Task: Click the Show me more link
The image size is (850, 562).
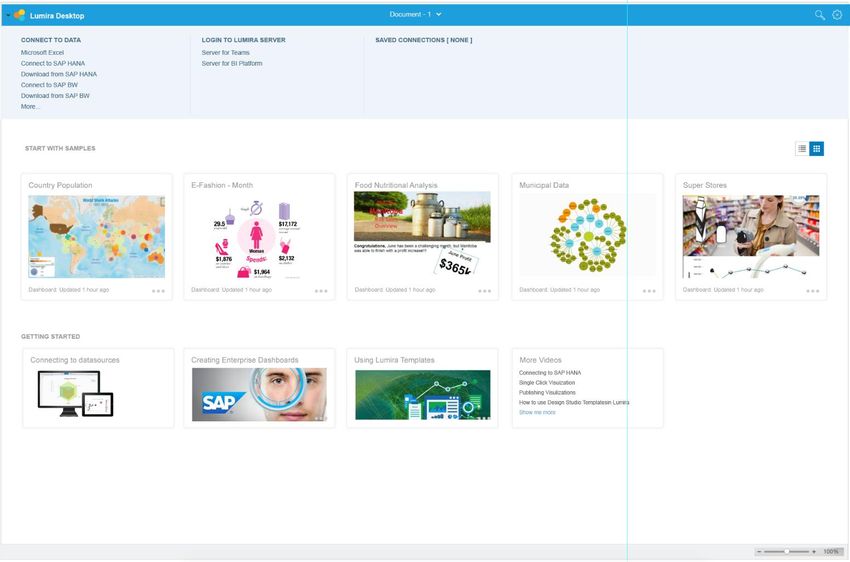Action: [x=537, y=412]
